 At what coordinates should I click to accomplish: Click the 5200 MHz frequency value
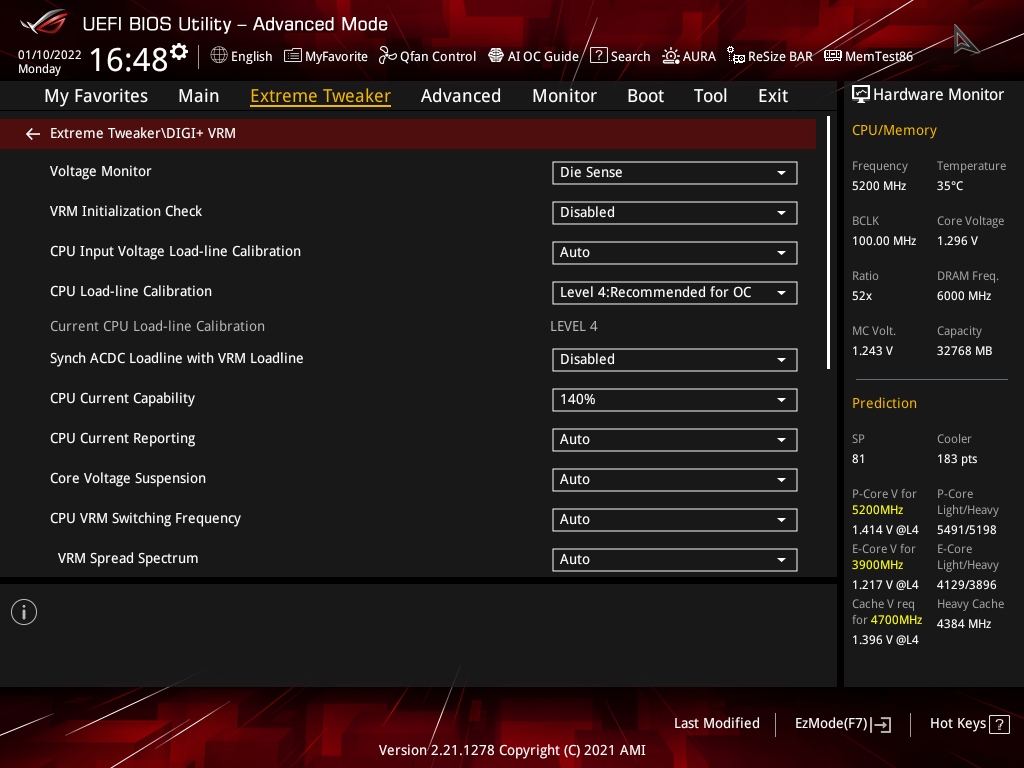(878, 185)
